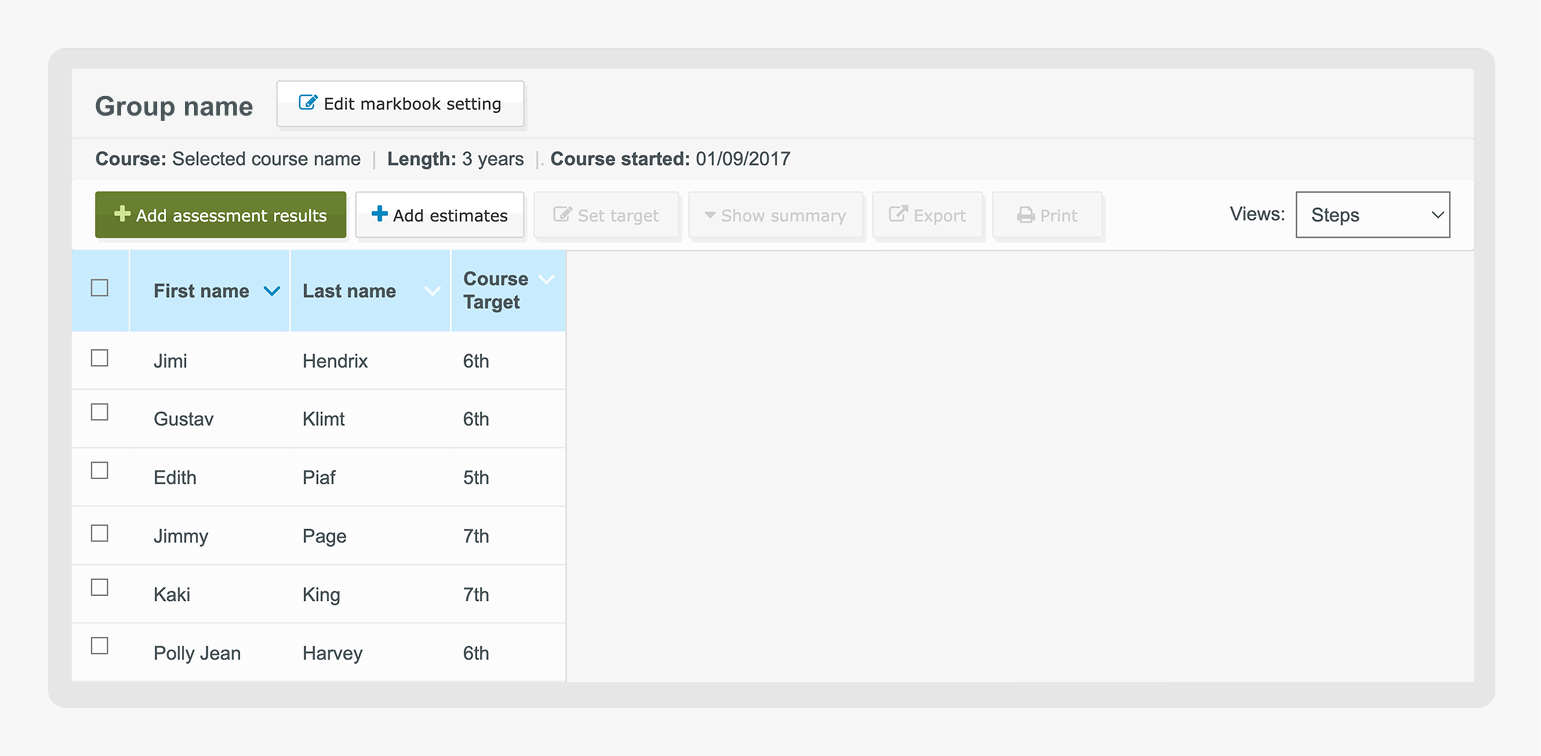Click Kaki King's 7th course target
The image size is (1541, 756).
tap(476, 594)
